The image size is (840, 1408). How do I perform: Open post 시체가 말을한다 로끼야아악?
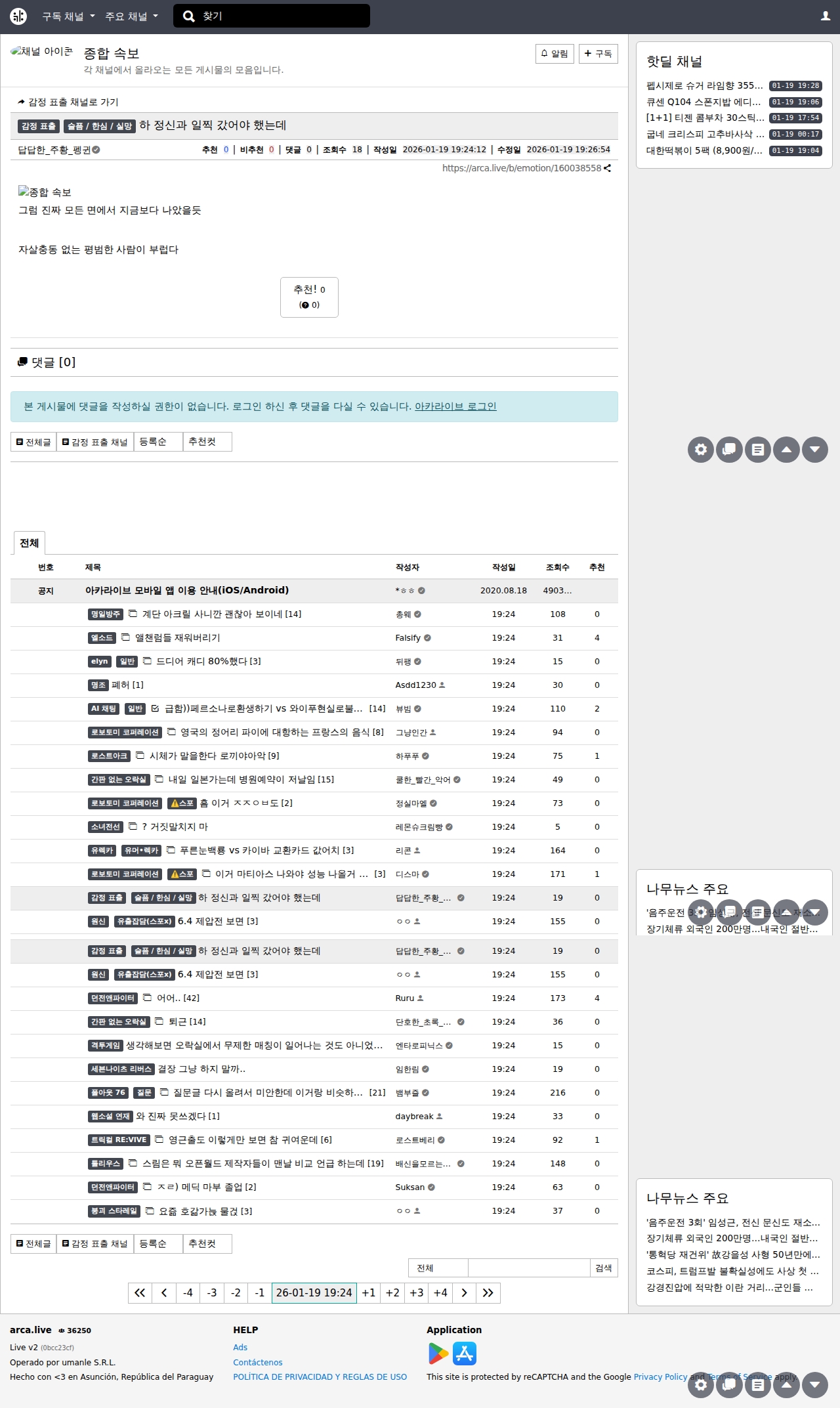coord(207,756)
